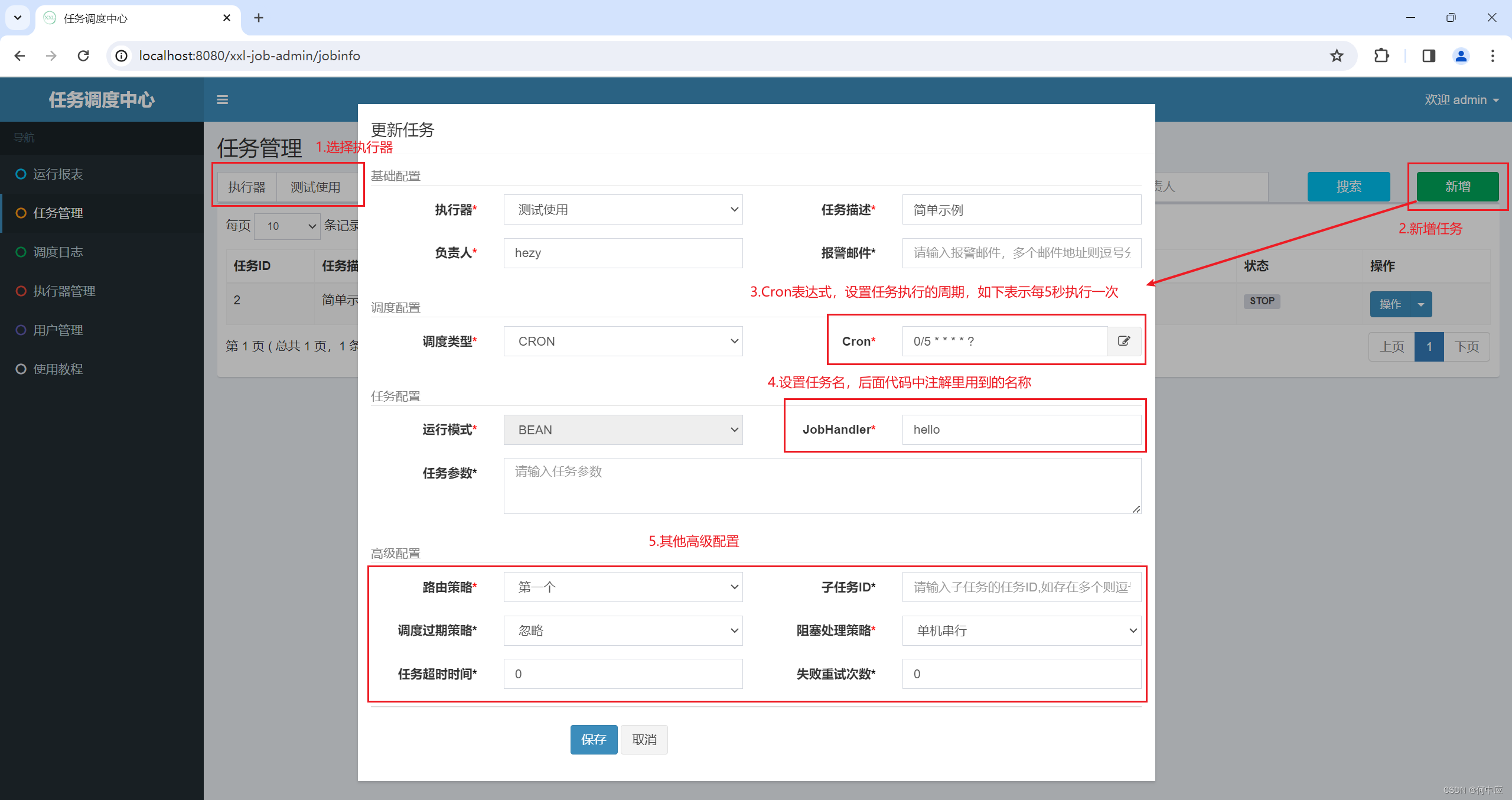Open the browser extensions puzzle icon
The width and height of the screenshot is (1512, 800).
[x=1381, y=56]
